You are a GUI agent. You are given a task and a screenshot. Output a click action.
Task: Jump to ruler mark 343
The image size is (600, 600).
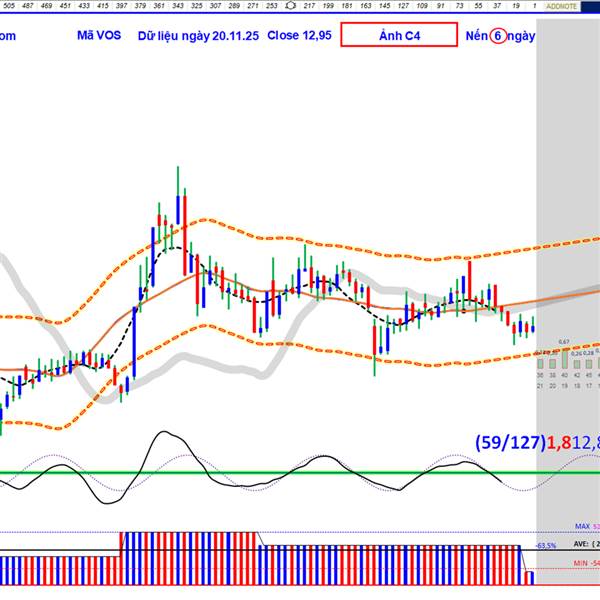178,6
